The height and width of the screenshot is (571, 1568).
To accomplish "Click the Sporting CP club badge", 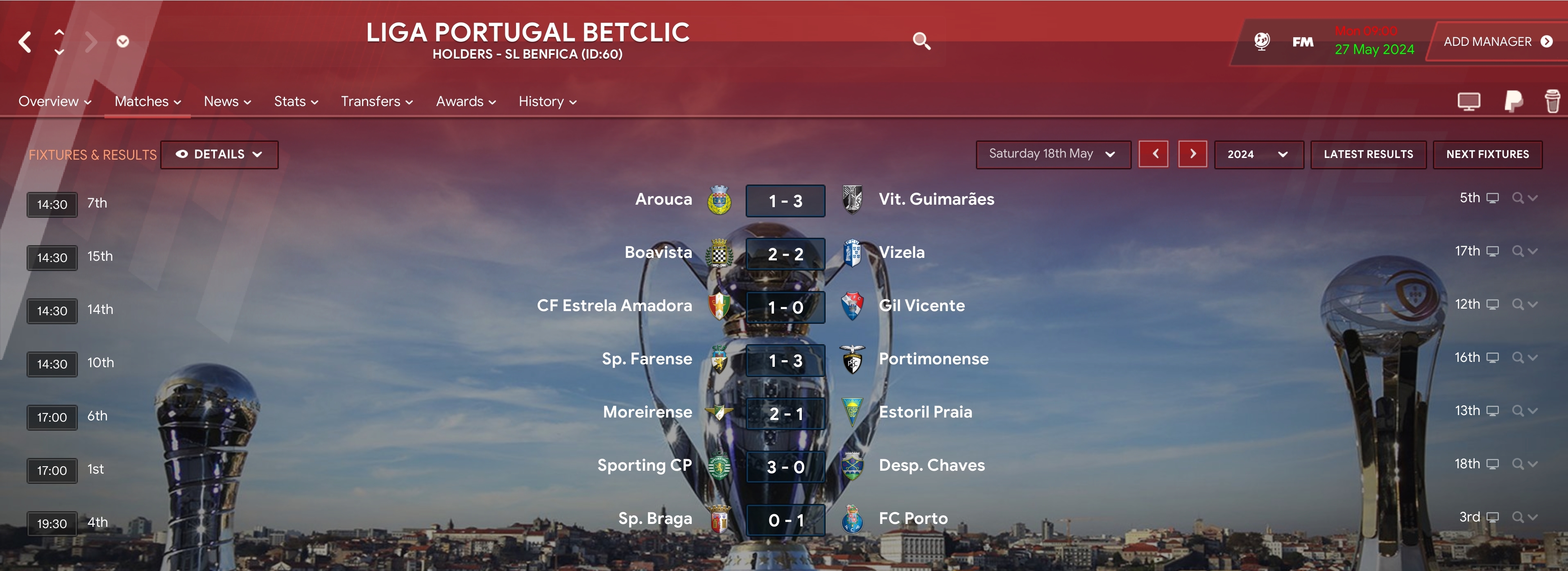I will pyautogui.click(x=720, y=466).
